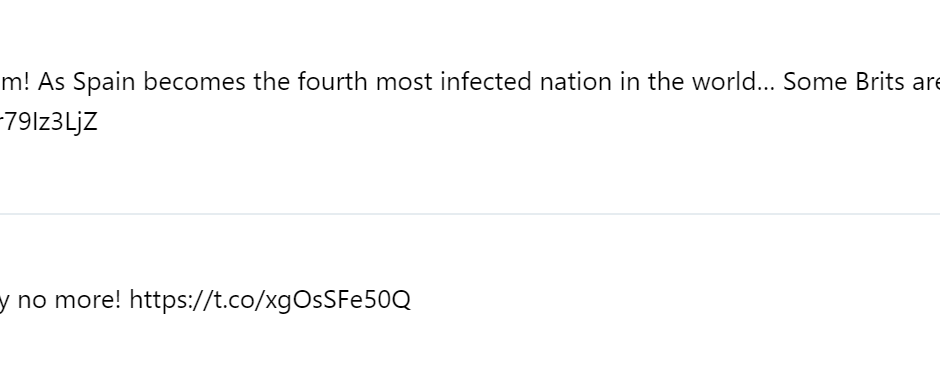Viewport: 940px width, 384px height.
Task: Open the https://t.co/xgOsSFe50Q link
Action: 270,300
